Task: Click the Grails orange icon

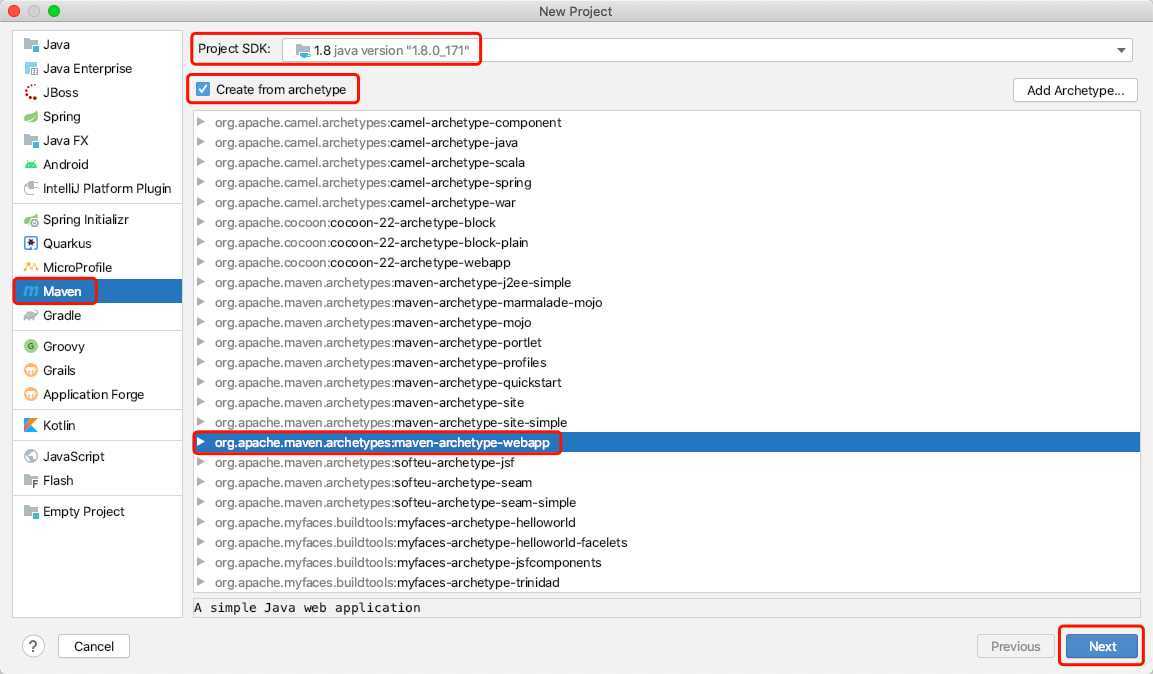Action: (x=31, y=370)
